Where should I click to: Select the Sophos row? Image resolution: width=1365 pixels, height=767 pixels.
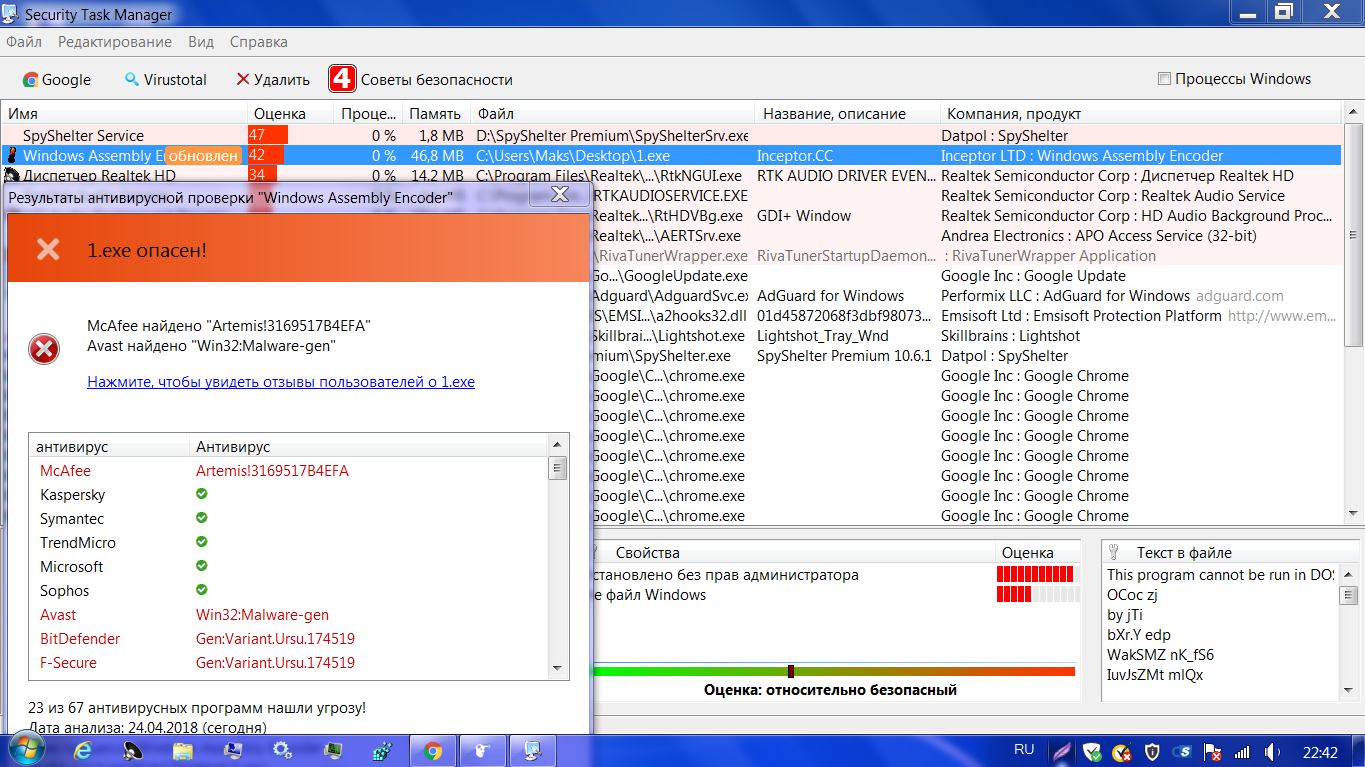tap(289, 591)
